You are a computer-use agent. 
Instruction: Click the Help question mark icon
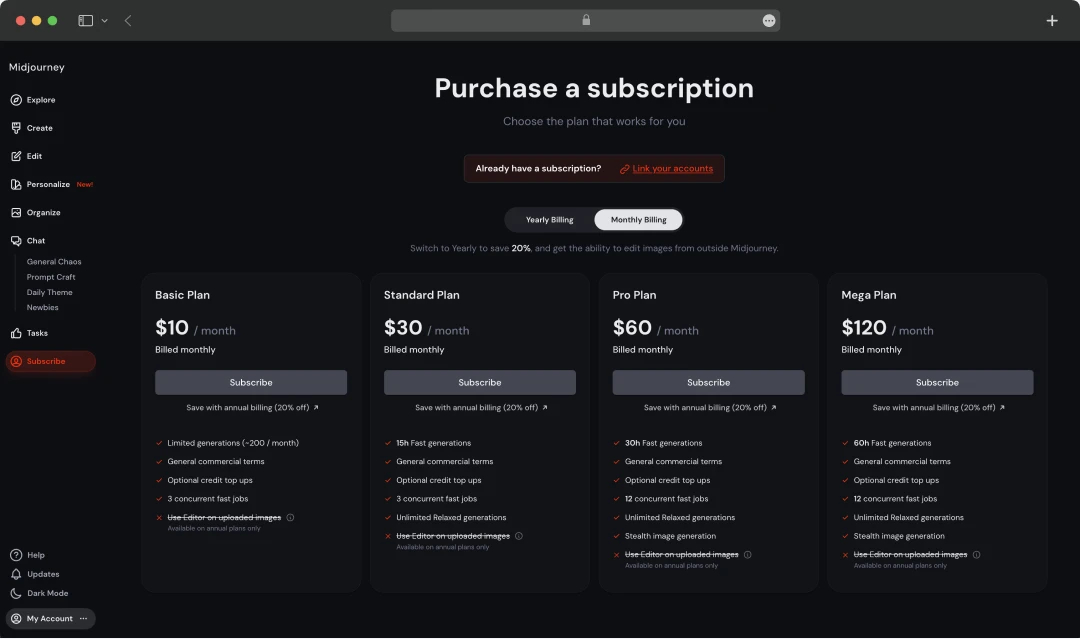click(16, 555)
